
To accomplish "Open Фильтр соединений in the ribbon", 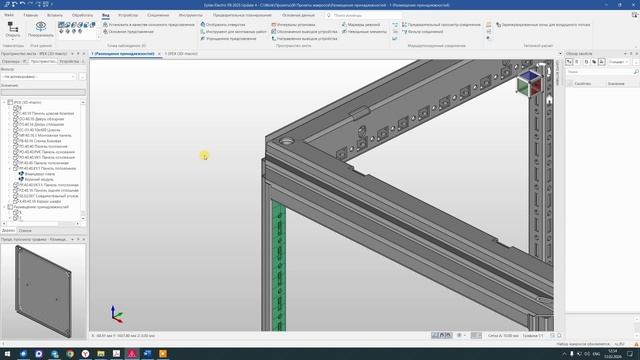I will tap(422, 31).
